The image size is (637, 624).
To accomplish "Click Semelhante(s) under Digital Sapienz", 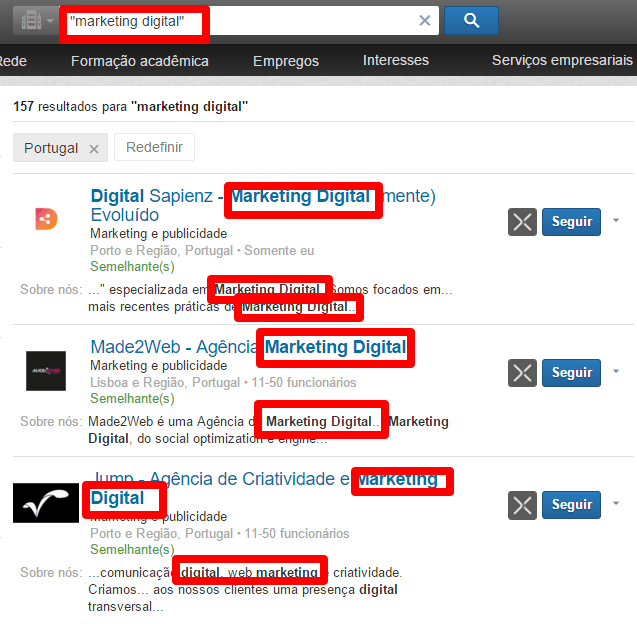I will point(132,266).
